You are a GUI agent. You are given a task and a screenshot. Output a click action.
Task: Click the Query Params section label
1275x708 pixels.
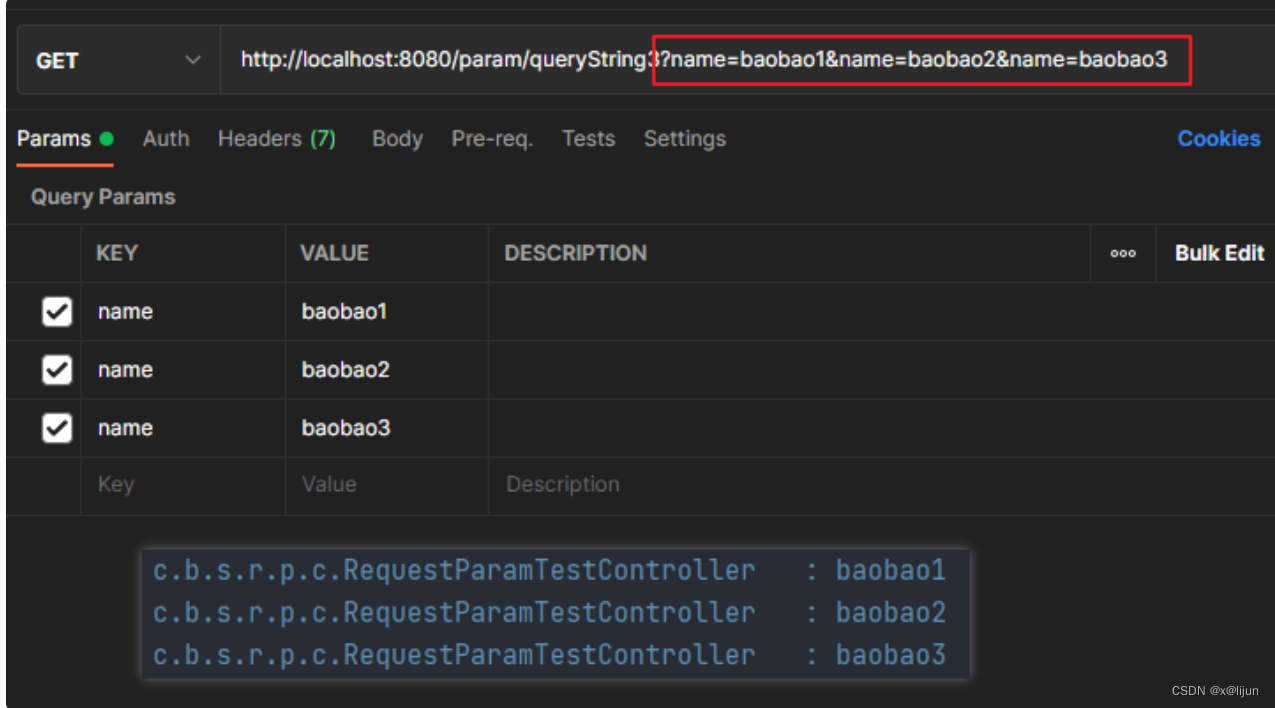click(x=101, y=196)
